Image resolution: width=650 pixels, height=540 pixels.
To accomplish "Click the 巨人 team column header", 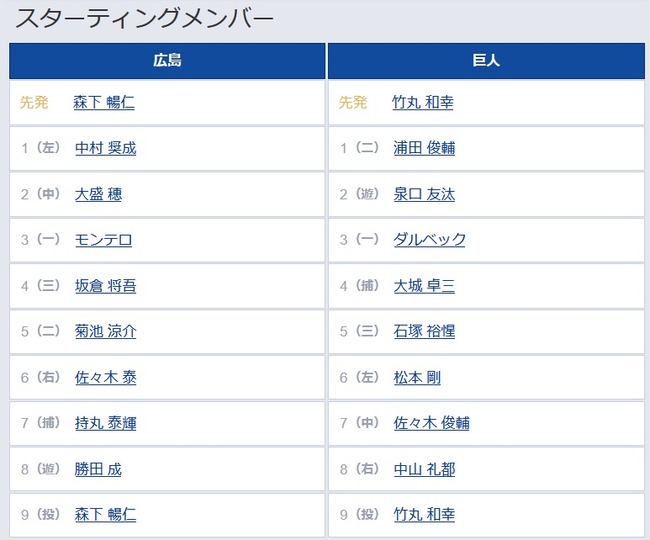I will click(486, 61).
